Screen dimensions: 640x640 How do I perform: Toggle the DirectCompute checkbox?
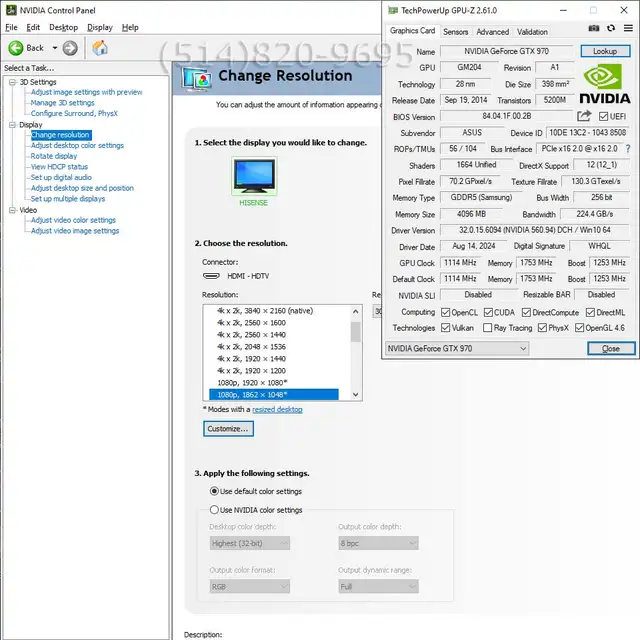coord(526,313)
